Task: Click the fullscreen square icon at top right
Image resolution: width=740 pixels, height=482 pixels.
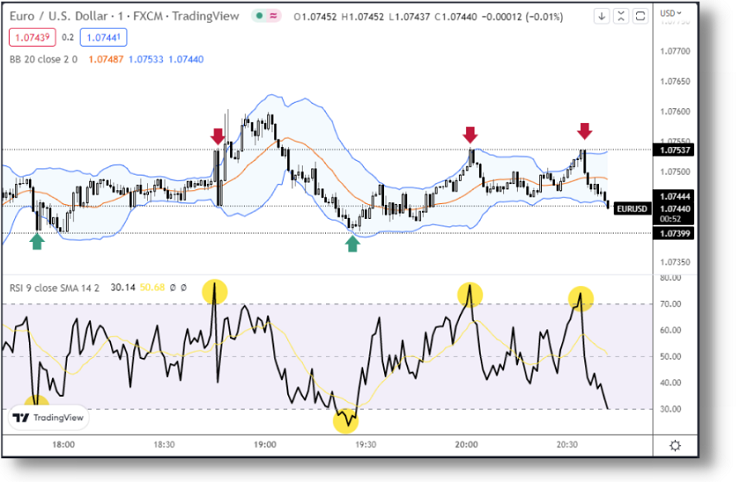Action: [x=640, y=17]
